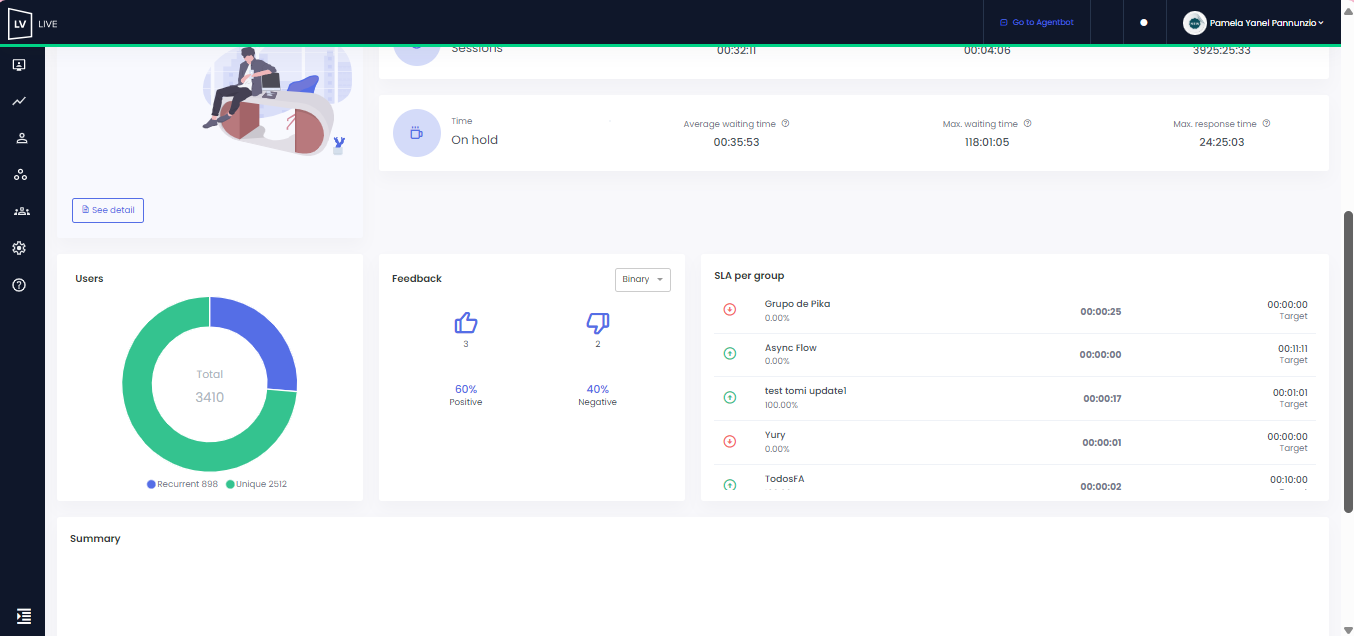
Task: Click the On hold label
Action: coord(474,140)
